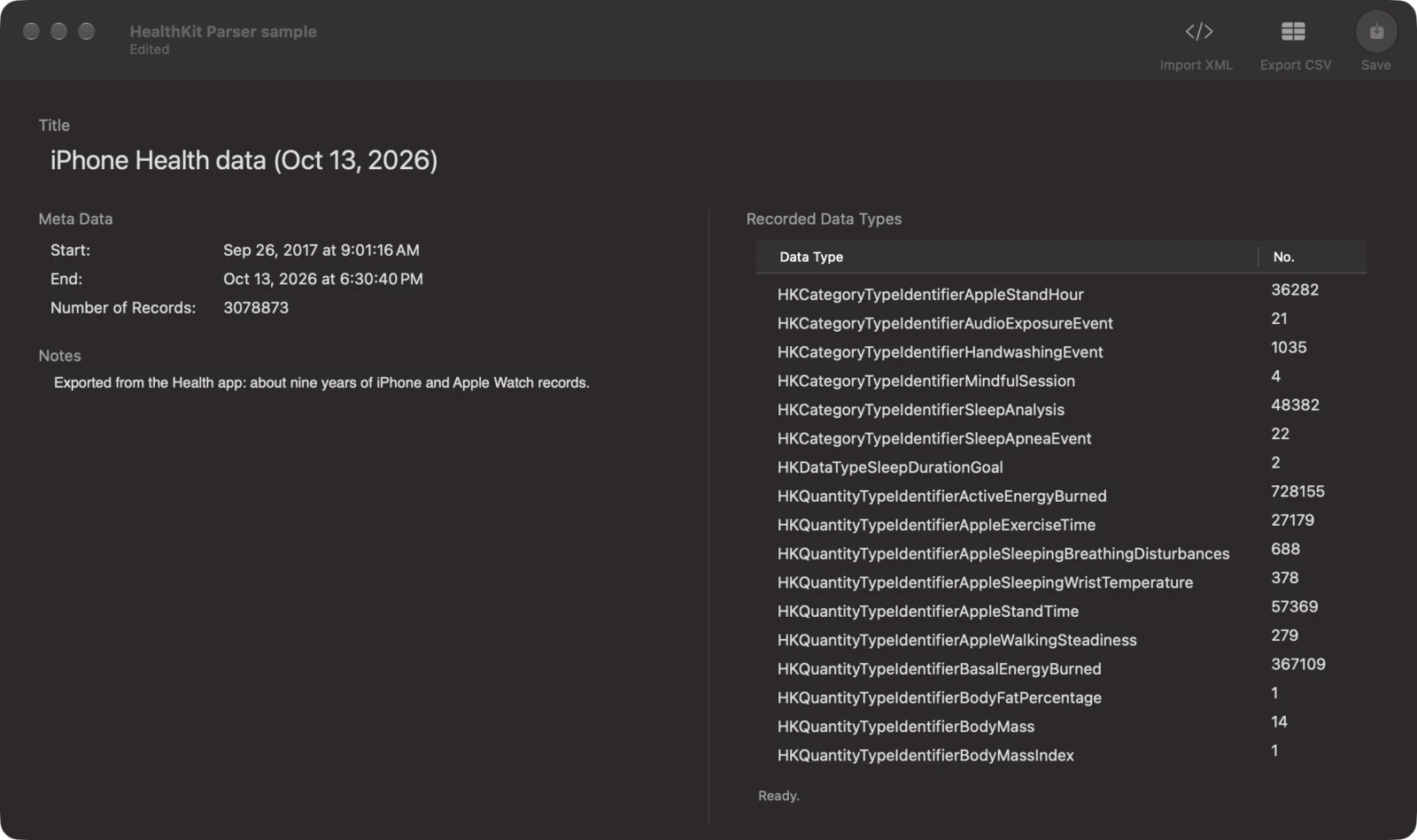Viewport: 1417px width, 840px height.
Task: Edit the title field iPhone Health data
Action: coord(244,160)
